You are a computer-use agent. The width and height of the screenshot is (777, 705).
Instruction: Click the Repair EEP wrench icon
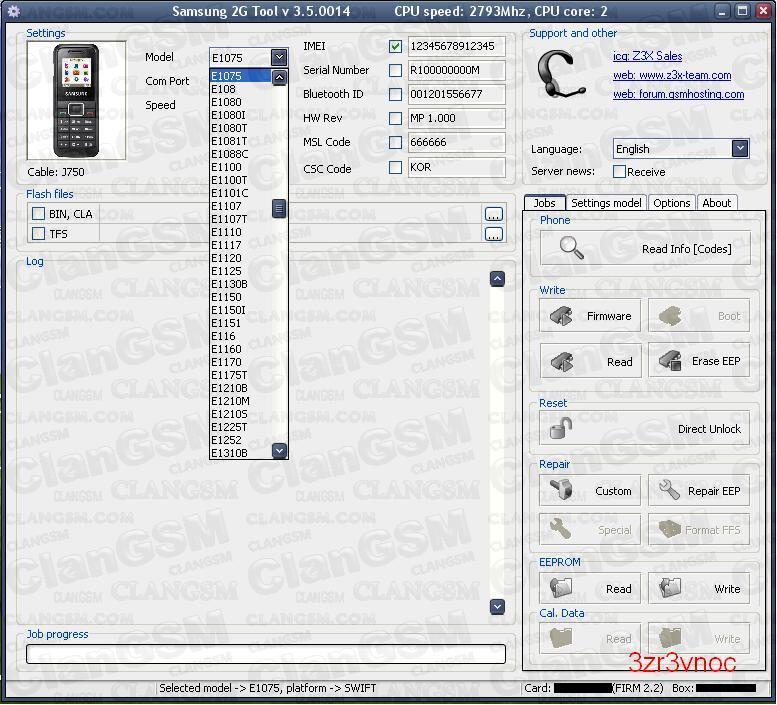[669, 490]
